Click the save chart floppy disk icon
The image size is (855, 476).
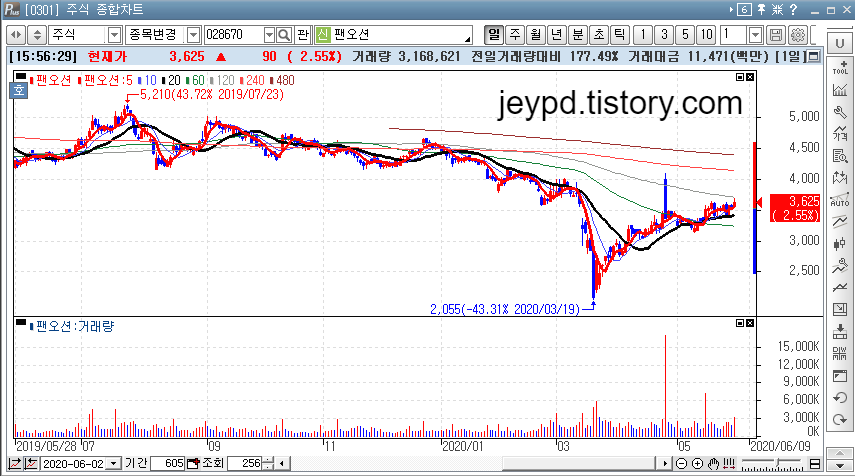775,35
